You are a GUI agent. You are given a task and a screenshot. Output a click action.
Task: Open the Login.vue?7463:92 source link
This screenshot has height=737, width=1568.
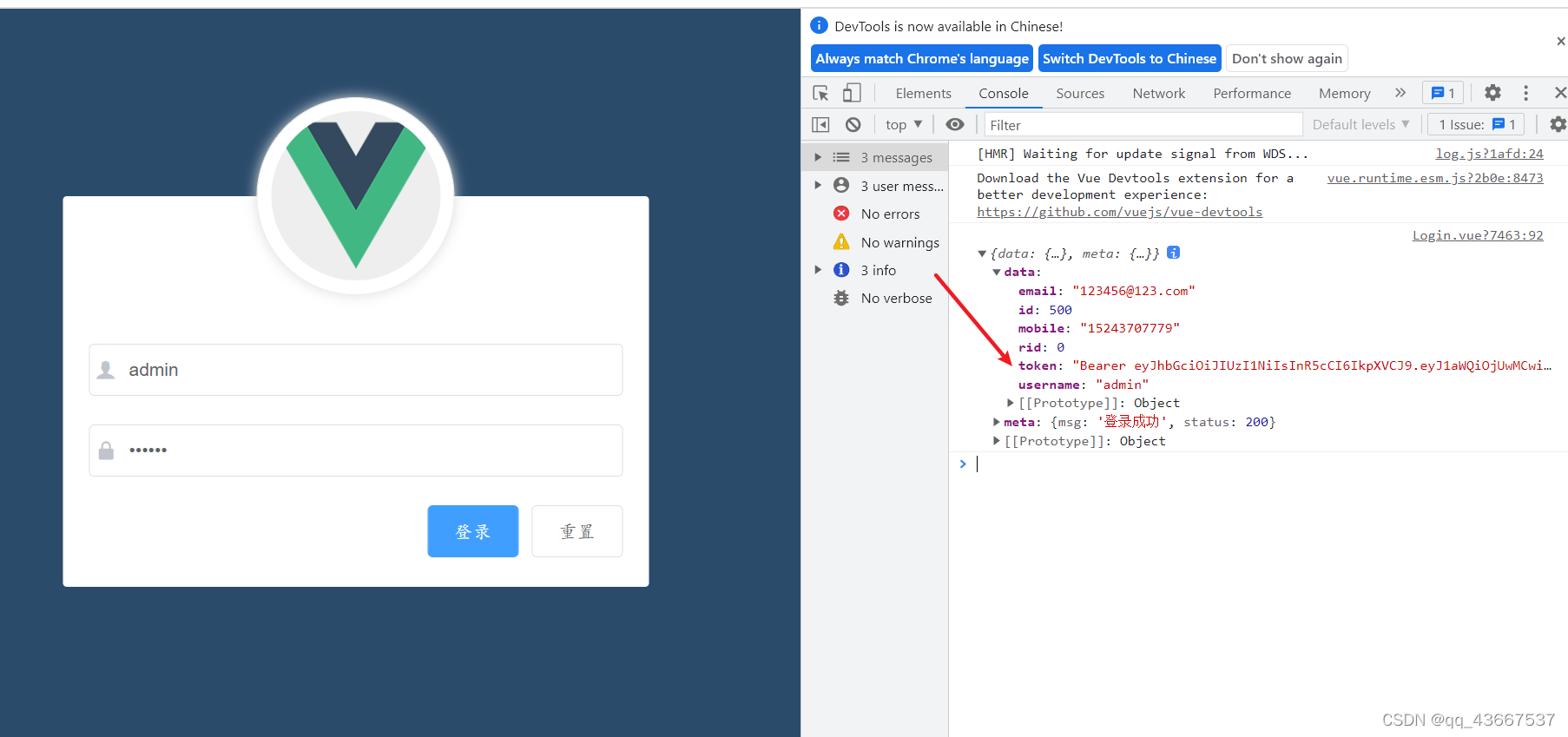pos(1478,235)
